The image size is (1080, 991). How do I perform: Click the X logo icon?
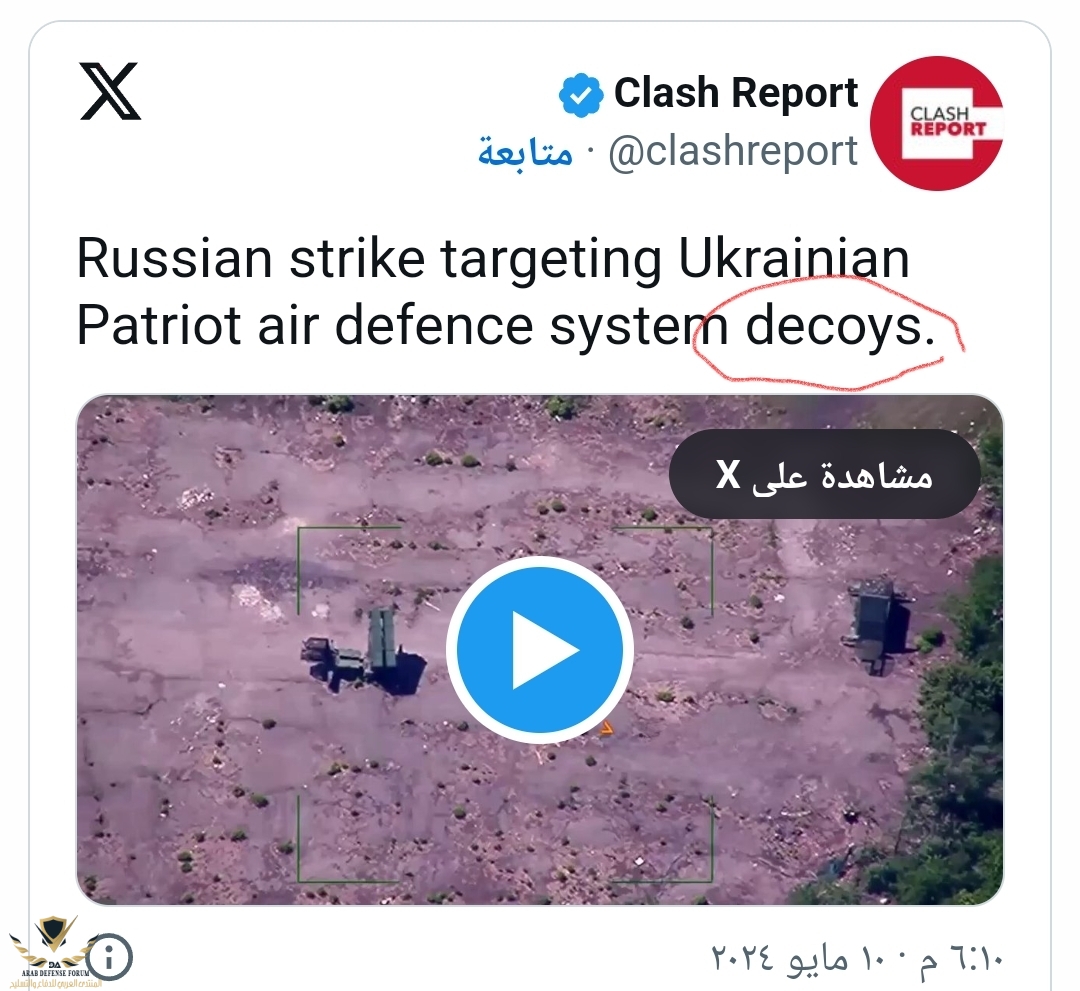click(x=110, y=92)
